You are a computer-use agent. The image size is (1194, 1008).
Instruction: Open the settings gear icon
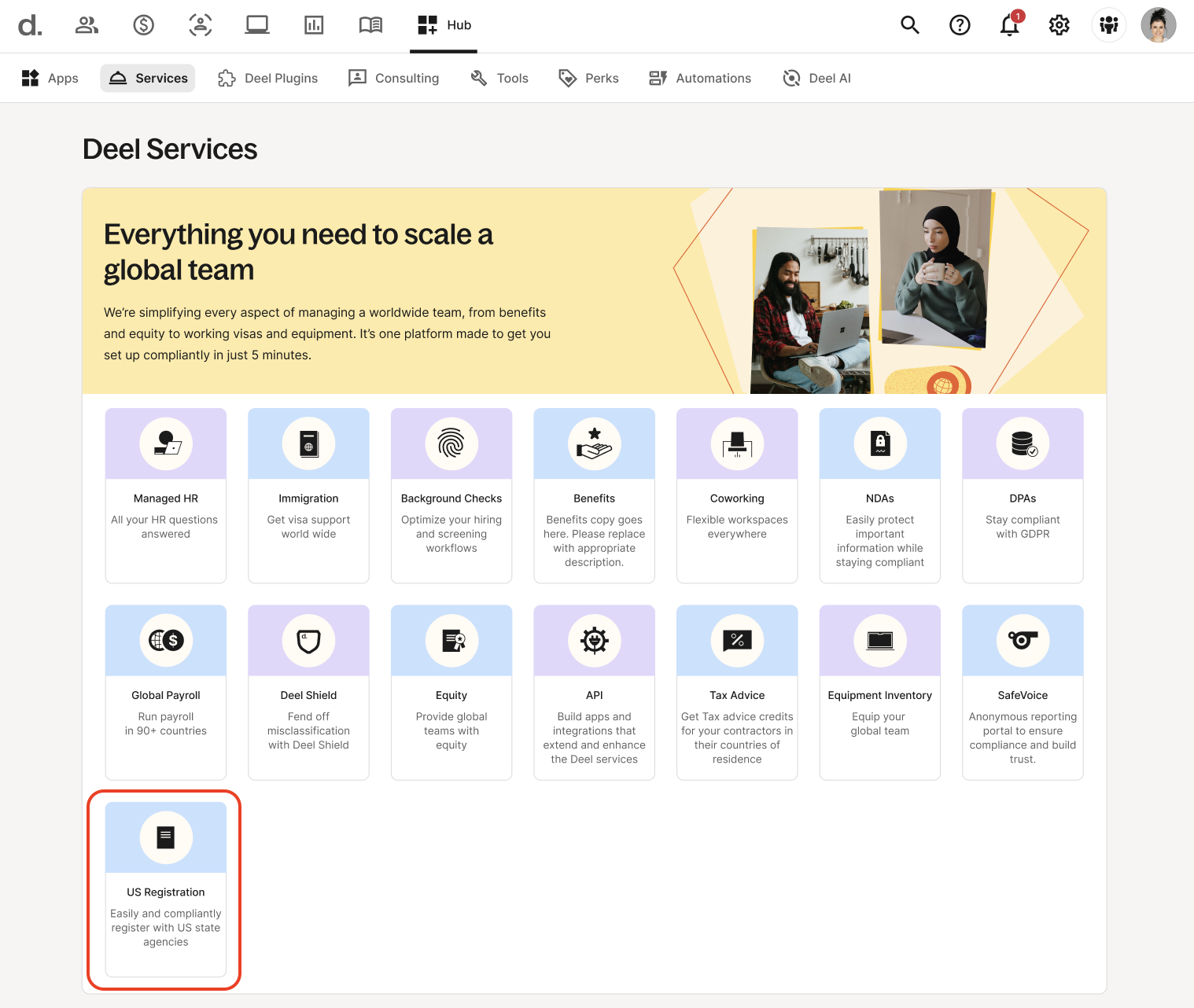point(1059,25)
